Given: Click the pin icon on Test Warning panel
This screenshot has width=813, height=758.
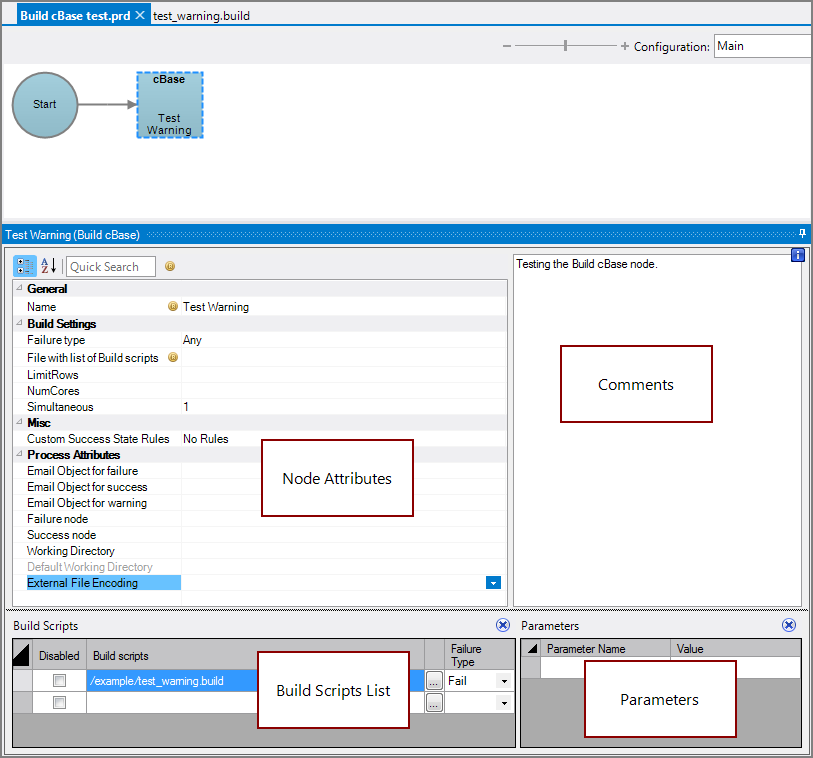Looking at the screenshot, I should [x=802, y=234].
